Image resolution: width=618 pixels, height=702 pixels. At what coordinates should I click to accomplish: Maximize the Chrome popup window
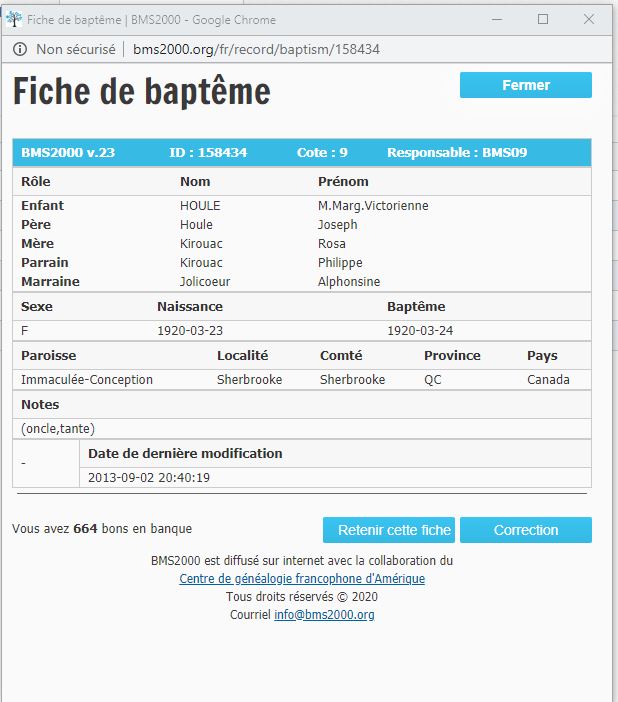point(543,19)
